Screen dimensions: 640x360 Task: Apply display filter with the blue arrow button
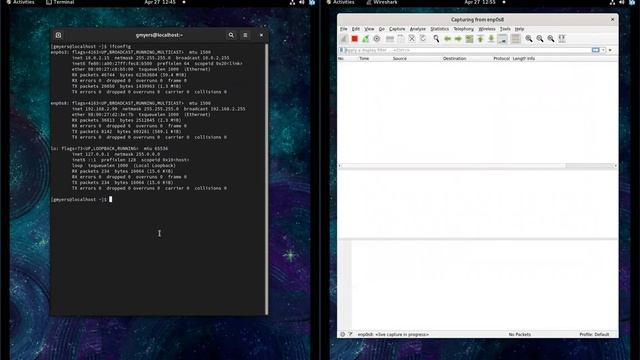tap(596, 50)
